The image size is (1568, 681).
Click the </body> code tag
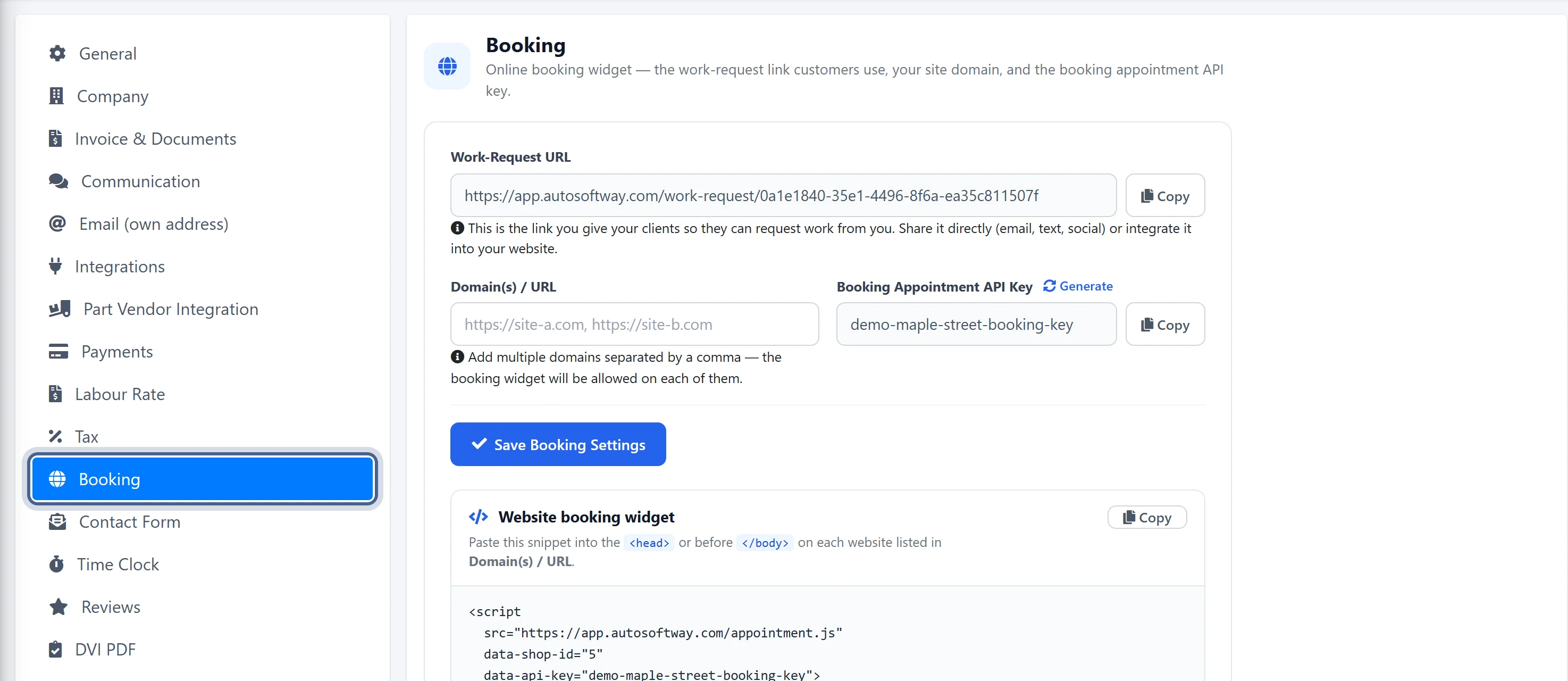[x=765, y=543]
